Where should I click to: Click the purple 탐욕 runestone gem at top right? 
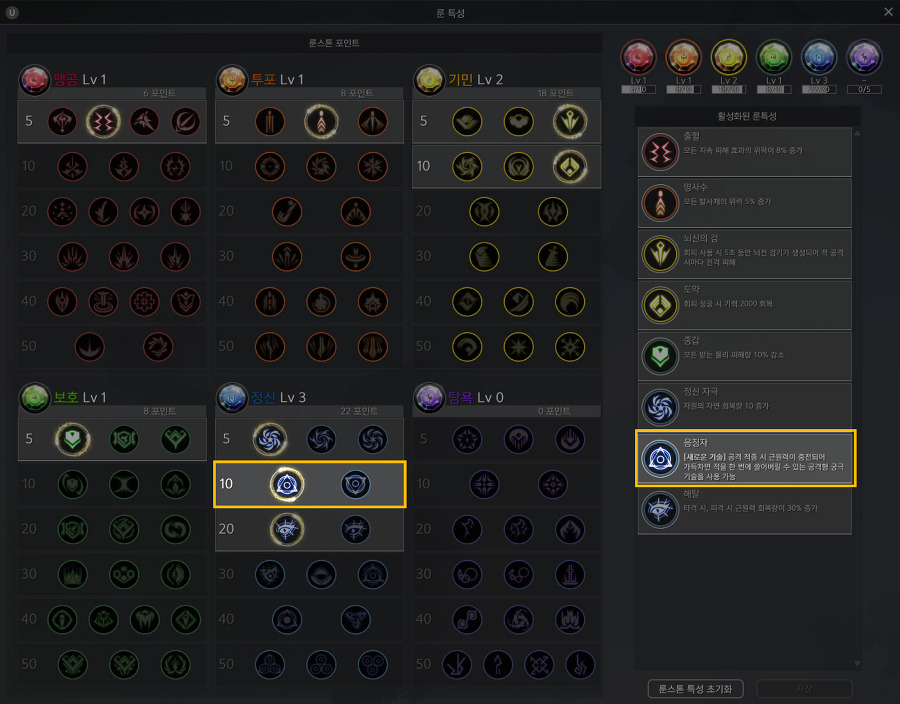pyautogui.click(x=864, y=57)
